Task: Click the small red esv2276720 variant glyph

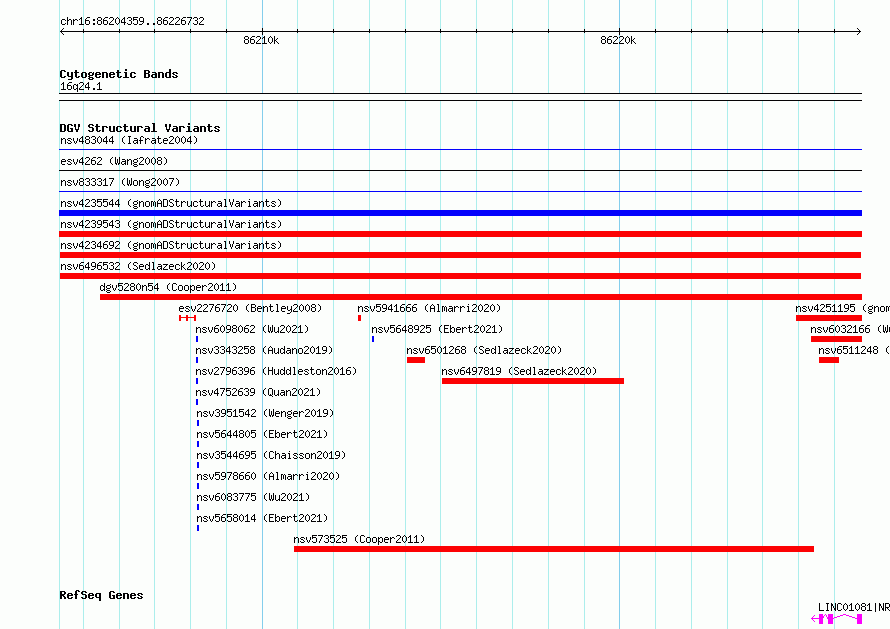Action: point(187,318)
